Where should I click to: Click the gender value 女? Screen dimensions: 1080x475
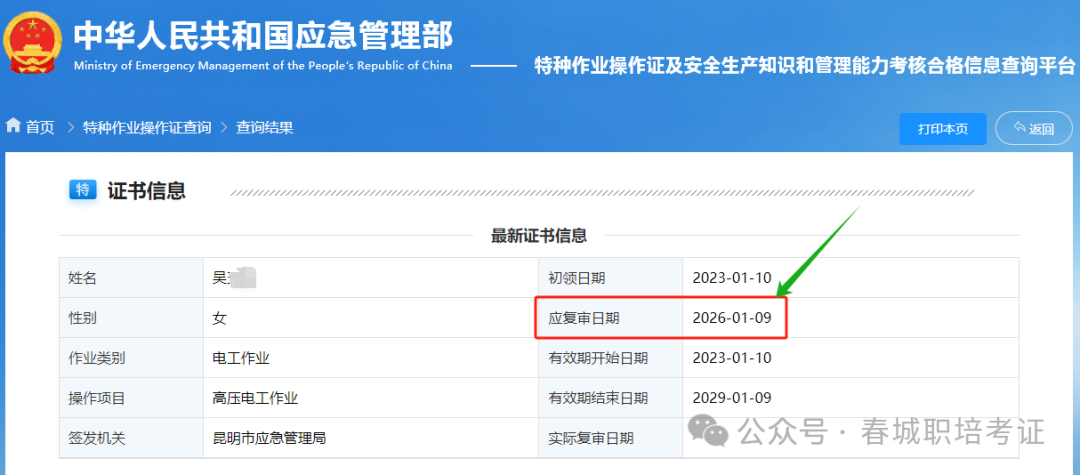220,318
